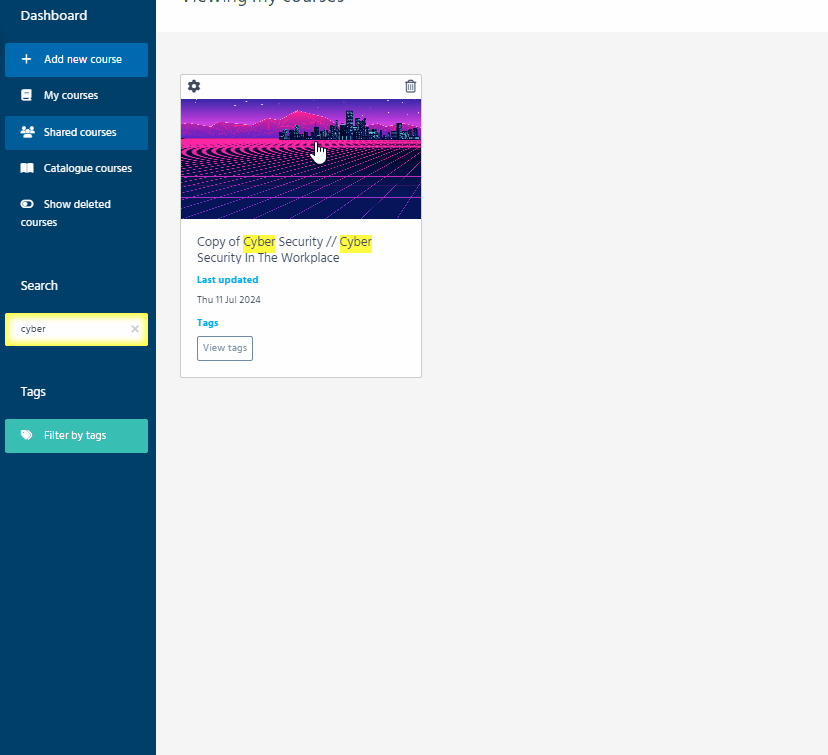Open the Copy of Cyber Security course title
Viewport: 828px width, 755px height.
(284, 250)
